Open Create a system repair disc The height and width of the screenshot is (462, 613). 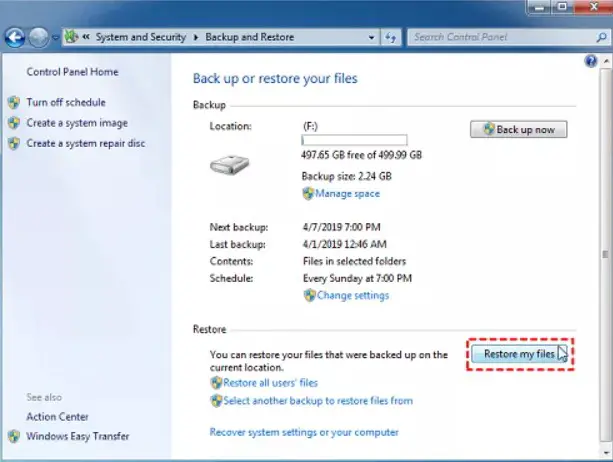point(86,143)
